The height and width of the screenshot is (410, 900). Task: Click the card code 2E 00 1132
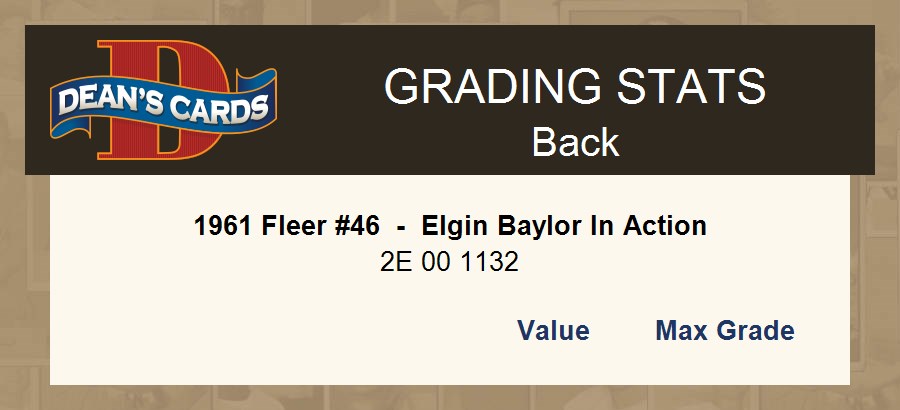pyautogui.click(x=450, y=263)
